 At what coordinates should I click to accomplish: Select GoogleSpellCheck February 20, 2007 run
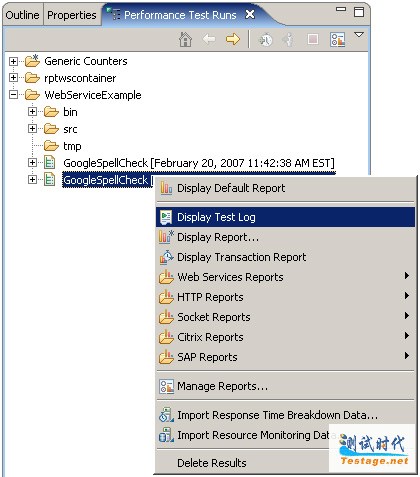pos(199,163)
